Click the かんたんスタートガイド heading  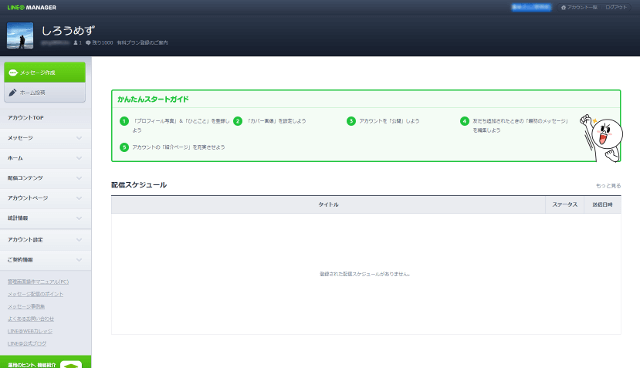[x=153, y=99]
